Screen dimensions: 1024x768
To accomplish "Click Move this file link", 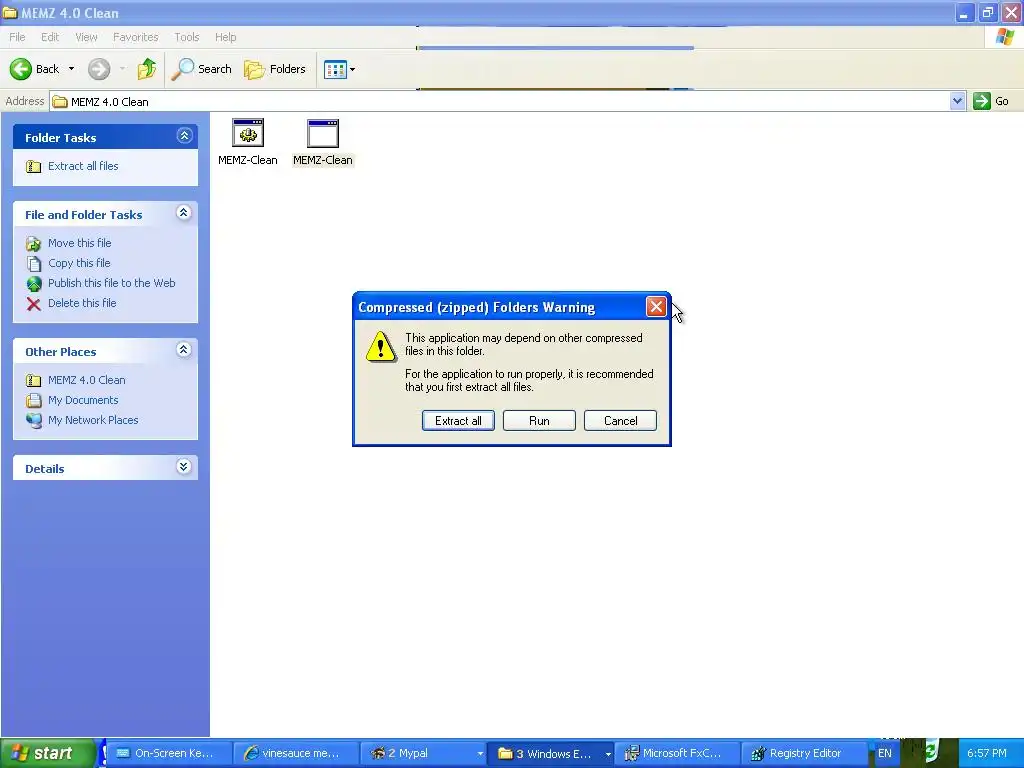I will click(x=80, y=243).
